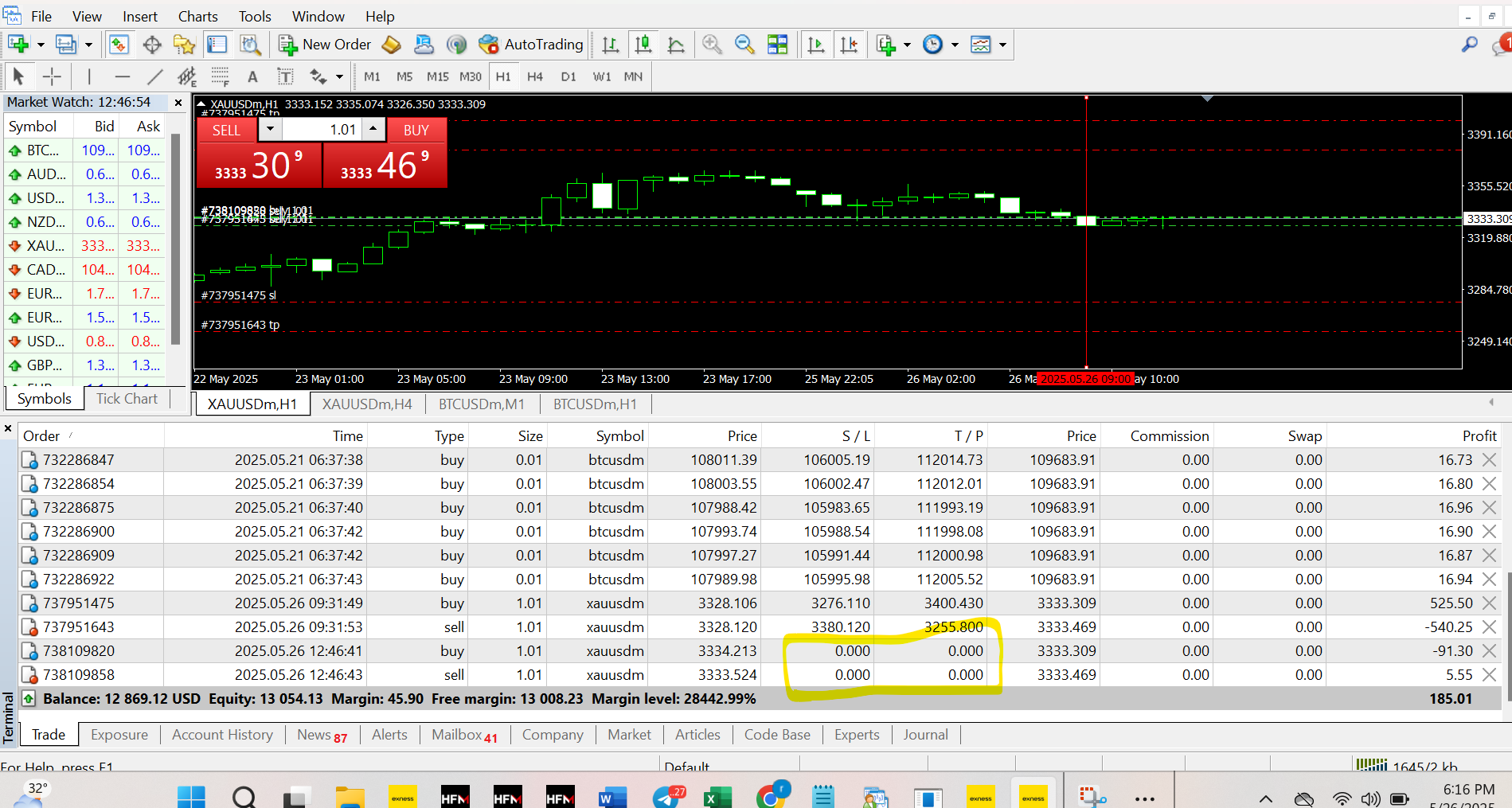Select the Text tool
This screenshot has width=1512, height=808.
coord(252,76)
